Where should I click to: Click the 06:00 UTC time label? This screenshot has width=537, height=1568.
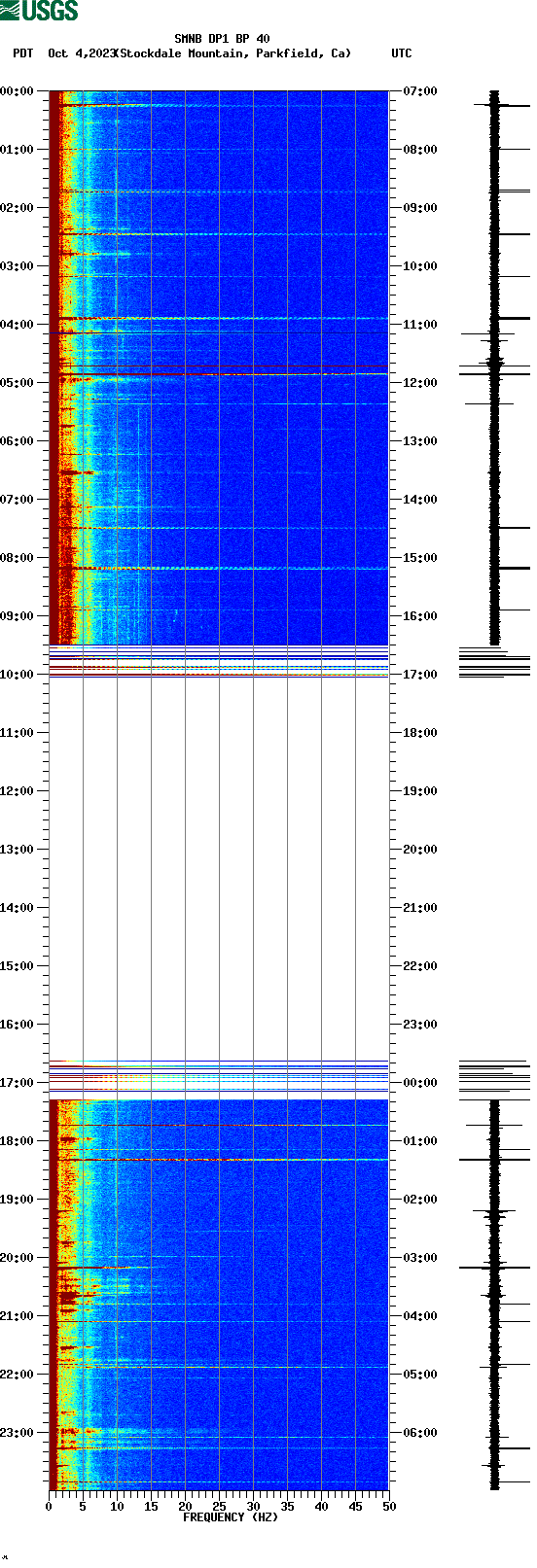[420, 1433]
